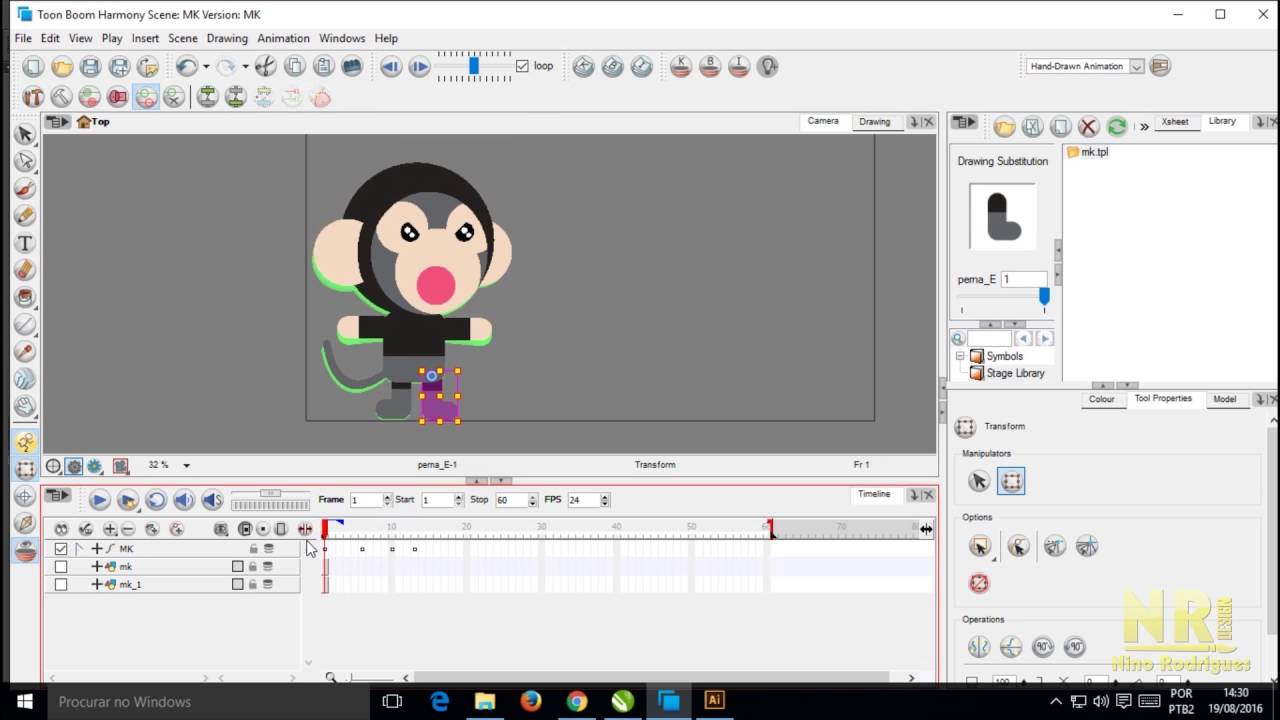Select the arrow manipulator in Tool Properties
Viewport: 1280px width, 720px height.
[x=979, y=482]
